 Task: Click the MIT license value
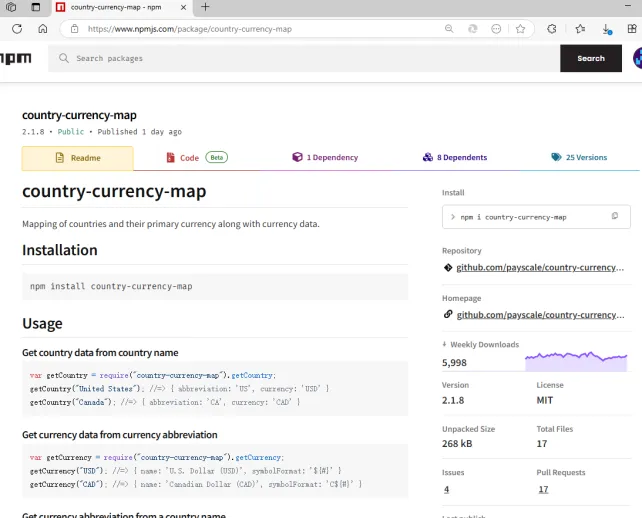click(545, 400)
